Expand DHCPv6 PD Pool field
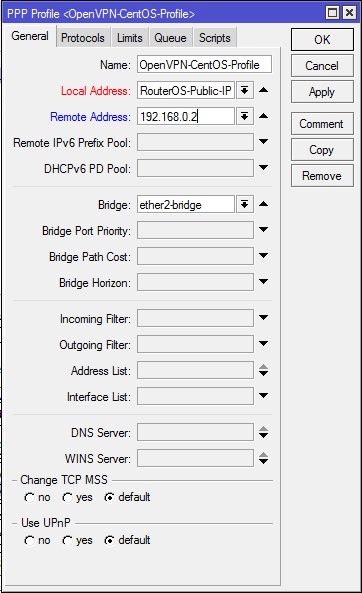 pyautogui.click(x=264, y=167)
